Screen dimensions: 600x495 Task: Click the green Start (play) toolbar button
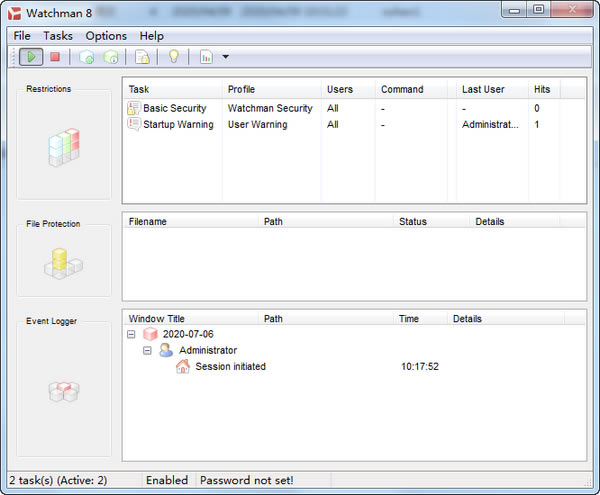click(30, 57)
